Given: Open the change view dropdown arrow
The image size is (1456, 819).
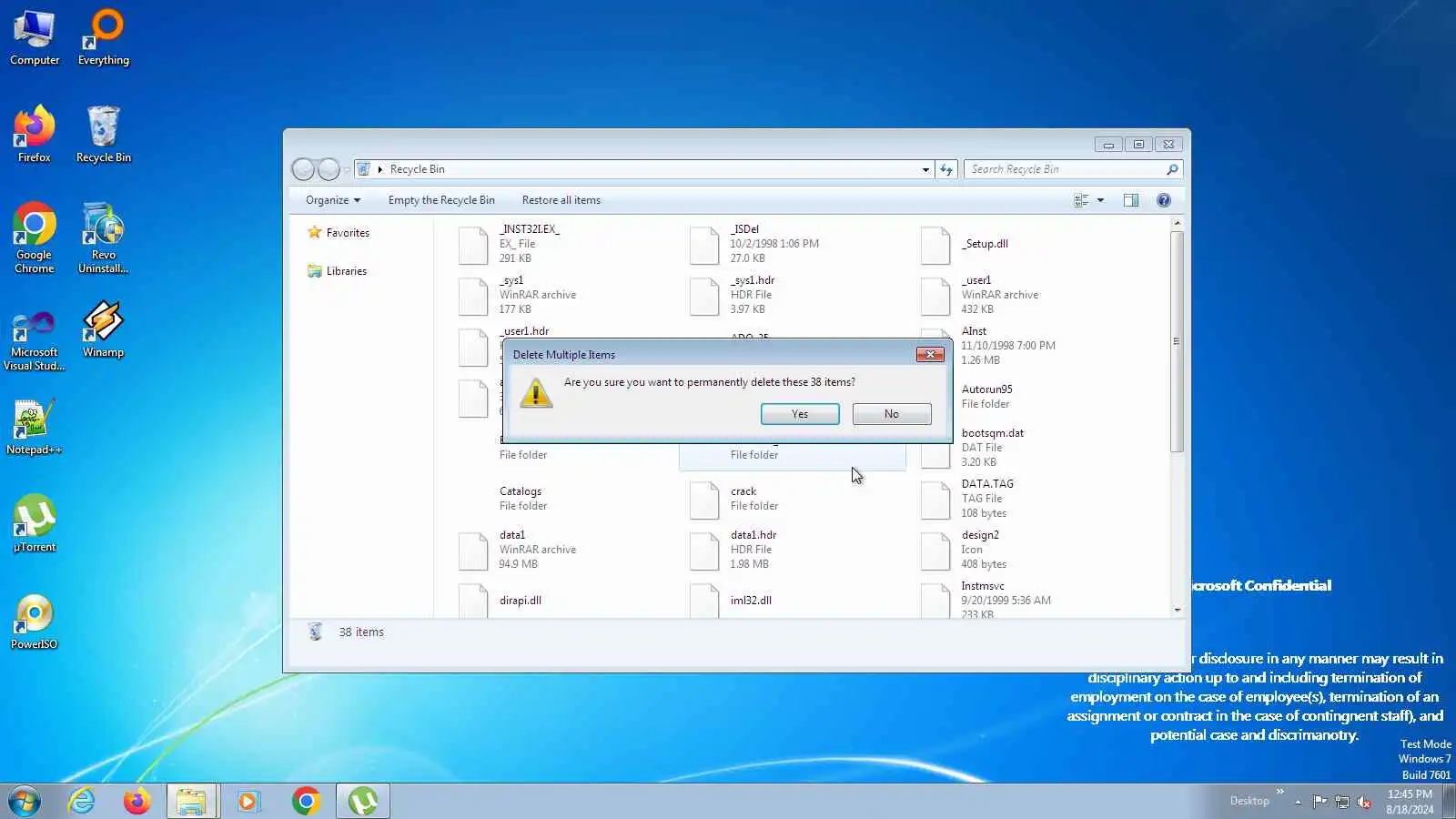Looking at the screenshot, I should pos(1100,200).
